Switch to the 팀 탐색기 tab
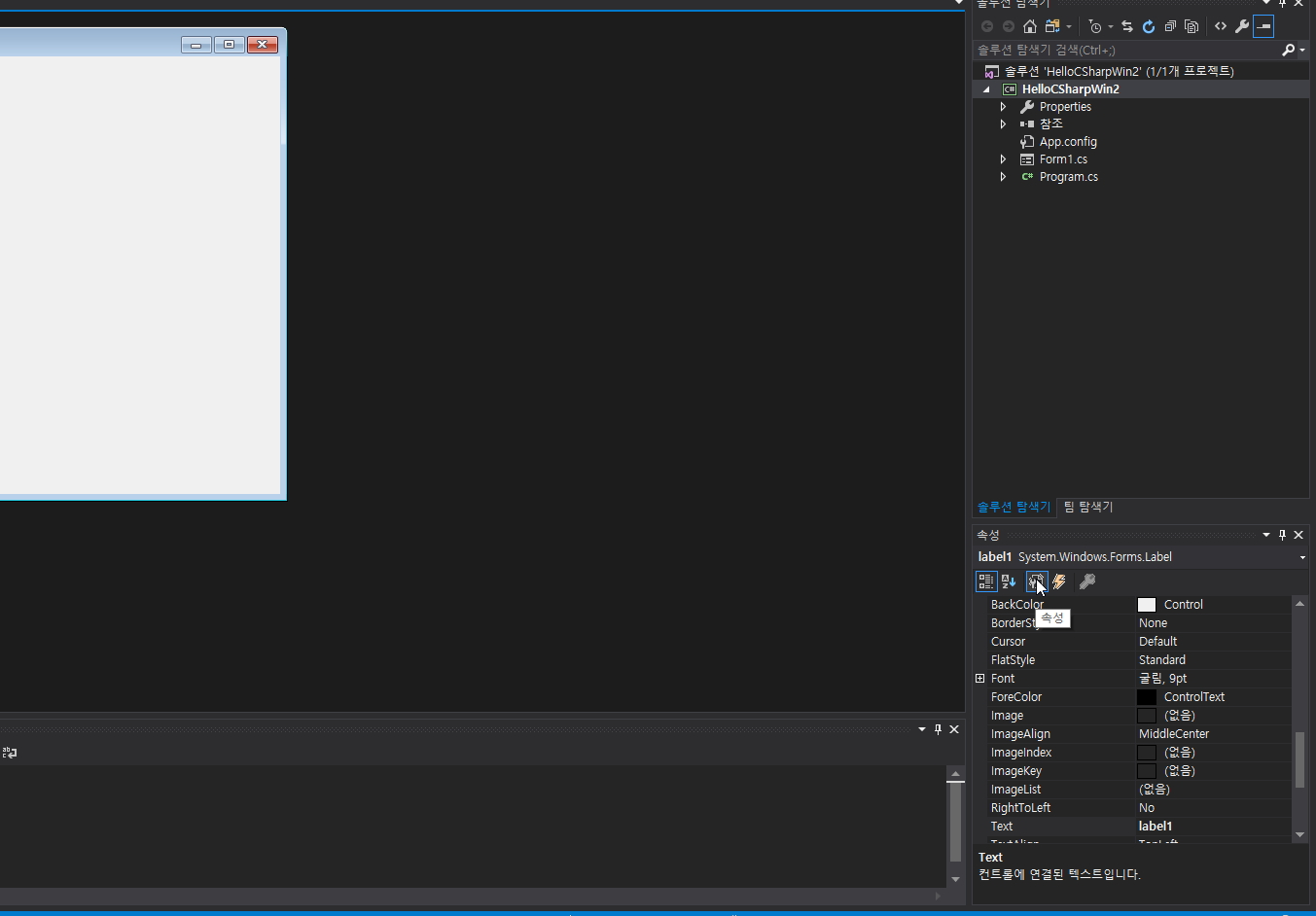1316x916 pixels. tap(1088, 507)
